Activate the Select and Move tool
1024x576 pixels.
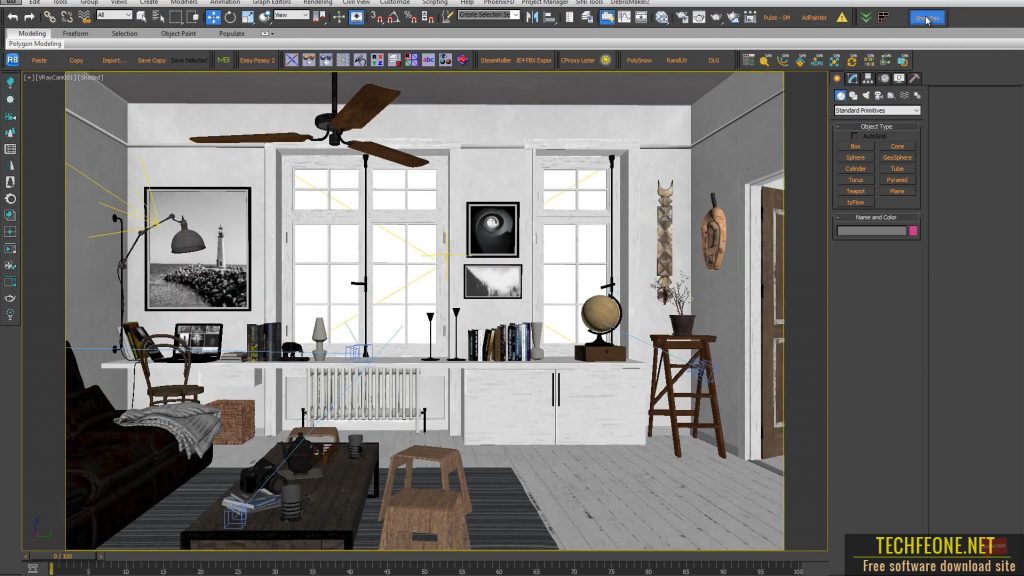[x=213, y=18]
